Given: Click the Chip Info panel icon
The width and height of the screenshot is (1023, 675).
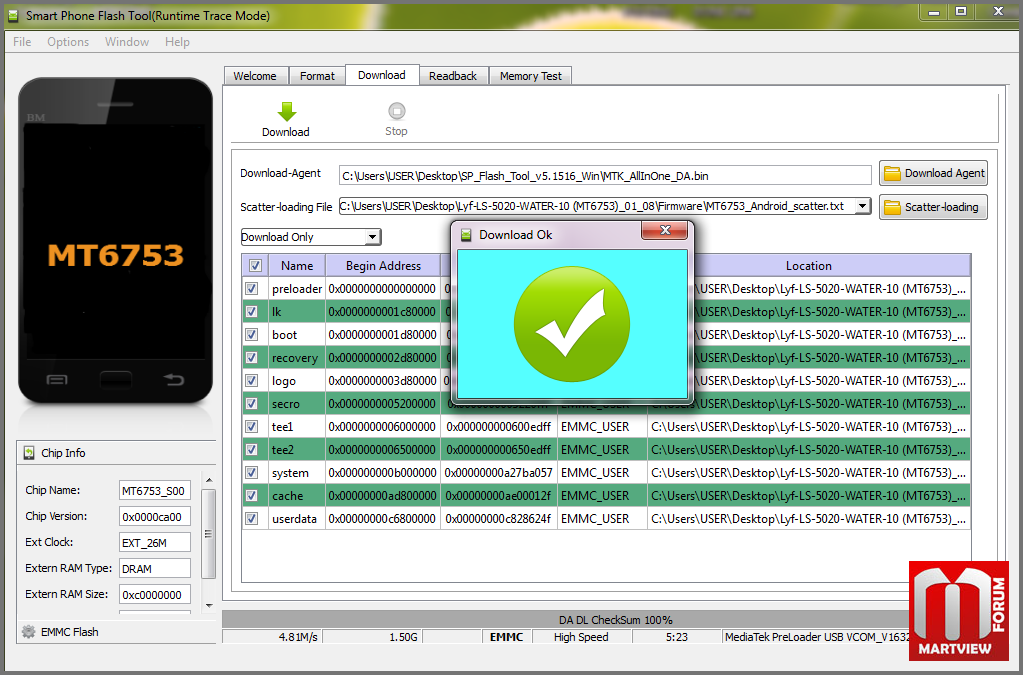Looking at the screenshot, I should (29, 453).
